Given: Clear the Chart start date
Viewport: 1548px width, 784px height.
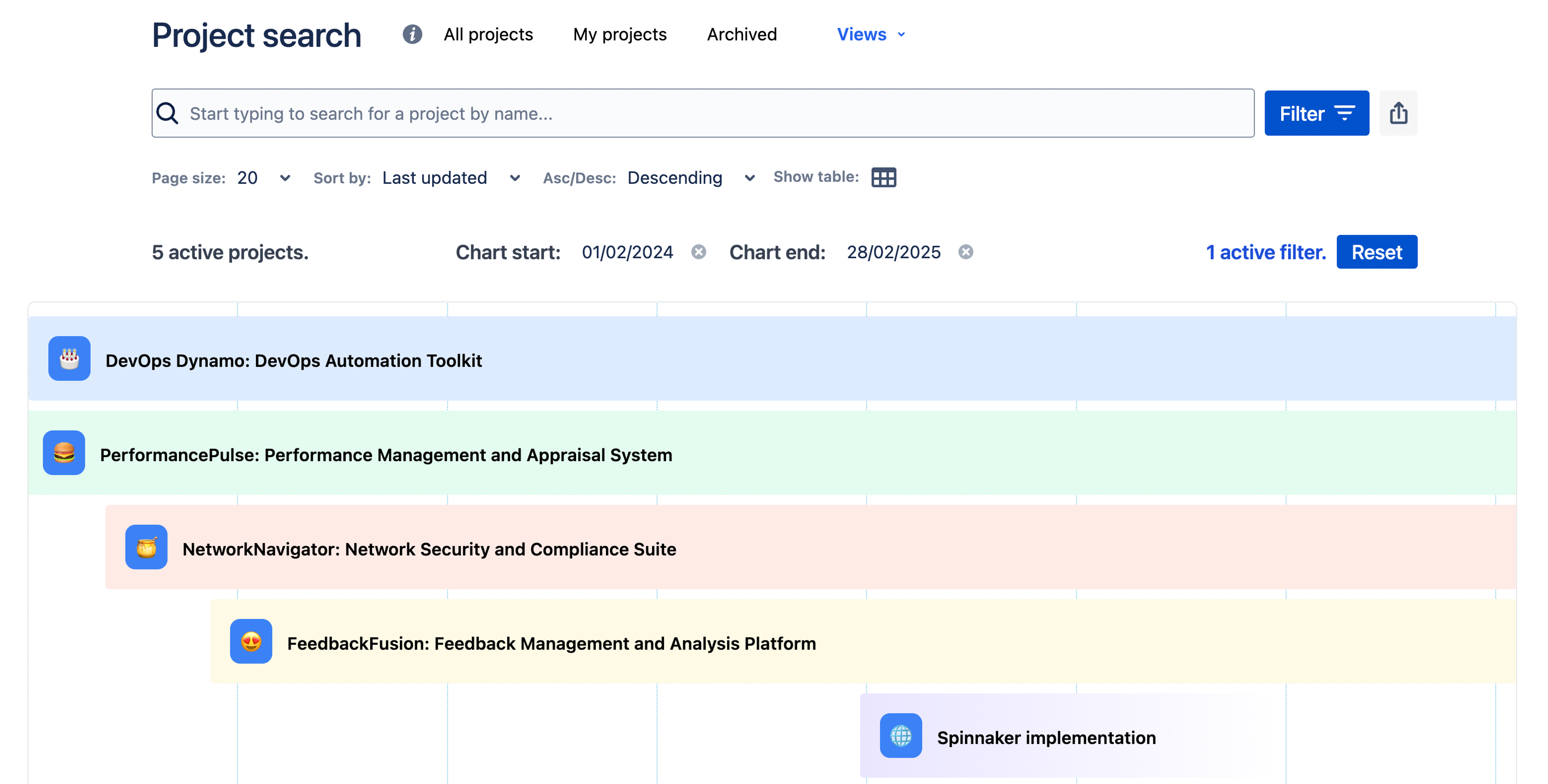Looking at the screenshot, I should pyautogui.click(x=698, y=252).
